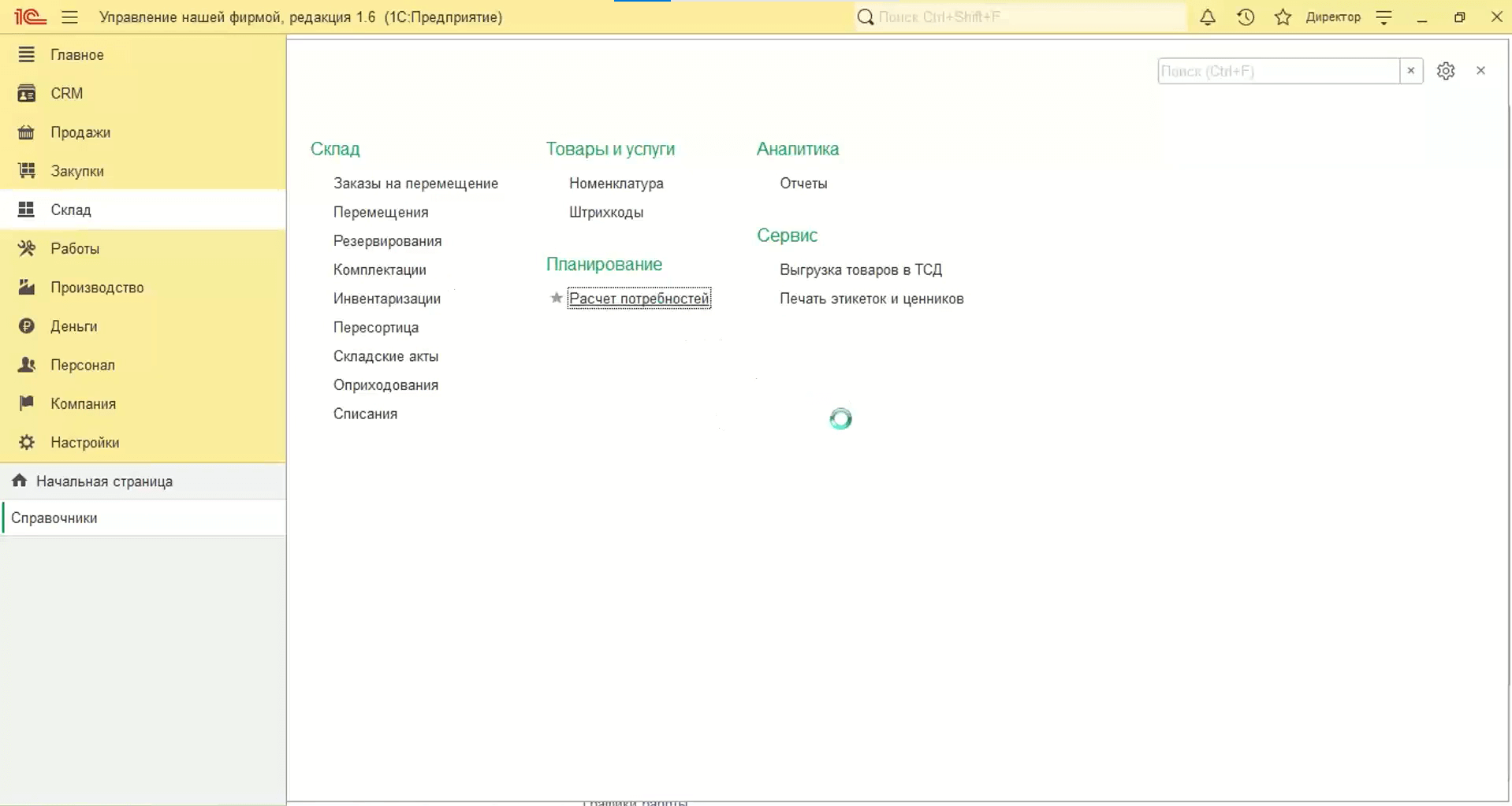Click the Планирование heading
Viewport: 1512px width, 806px height.
[604, 264]
